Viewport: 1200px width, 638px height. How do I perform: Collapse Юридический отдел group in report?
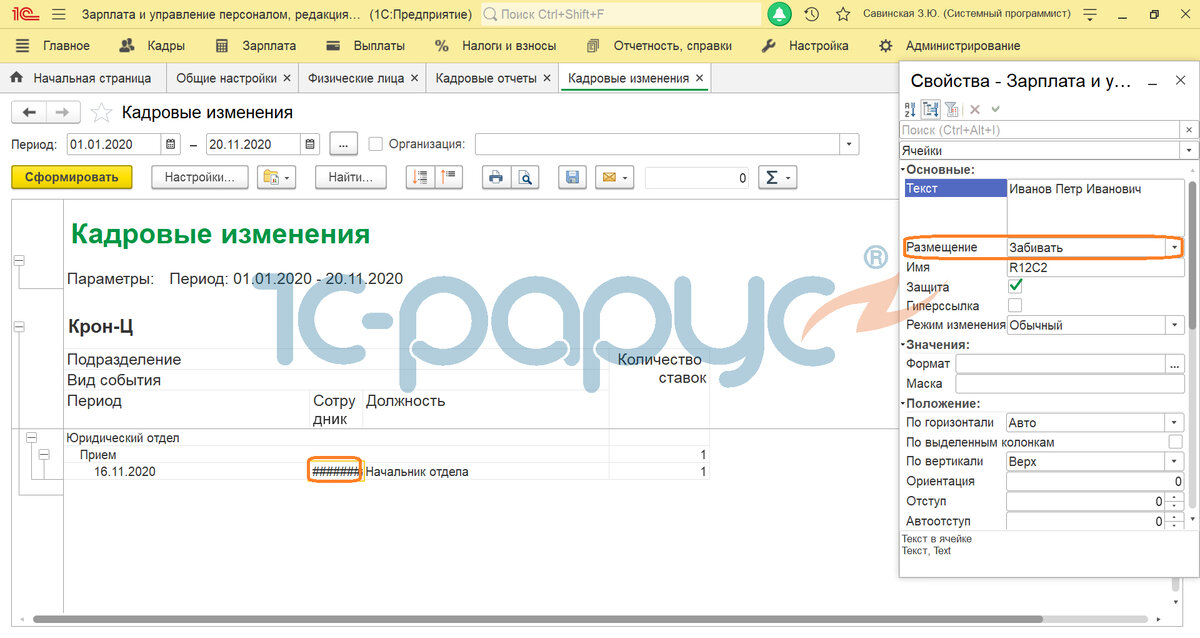31,438
